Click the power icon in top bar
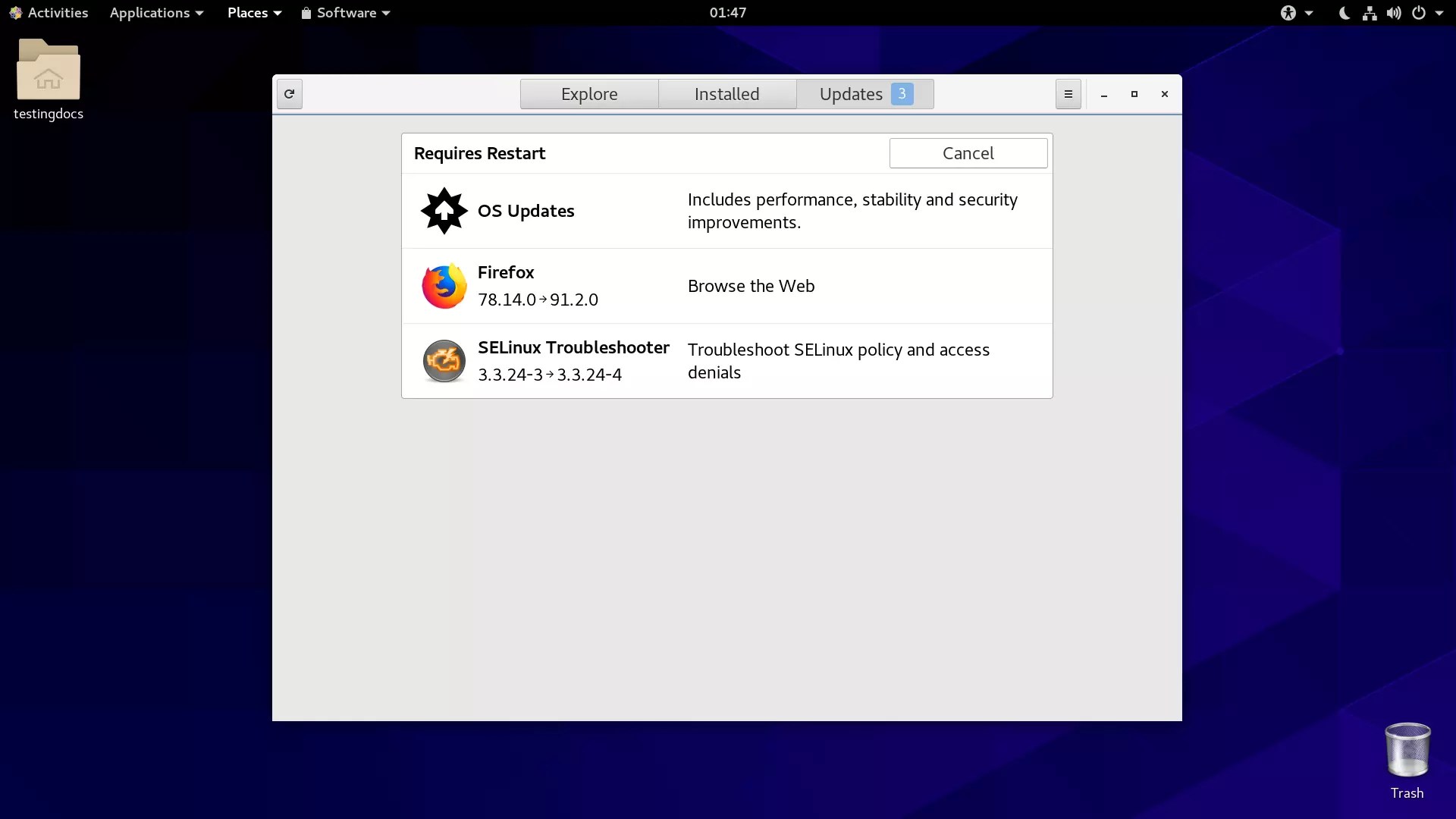This screenshot has height=819, width=1456. point(1420,13)
